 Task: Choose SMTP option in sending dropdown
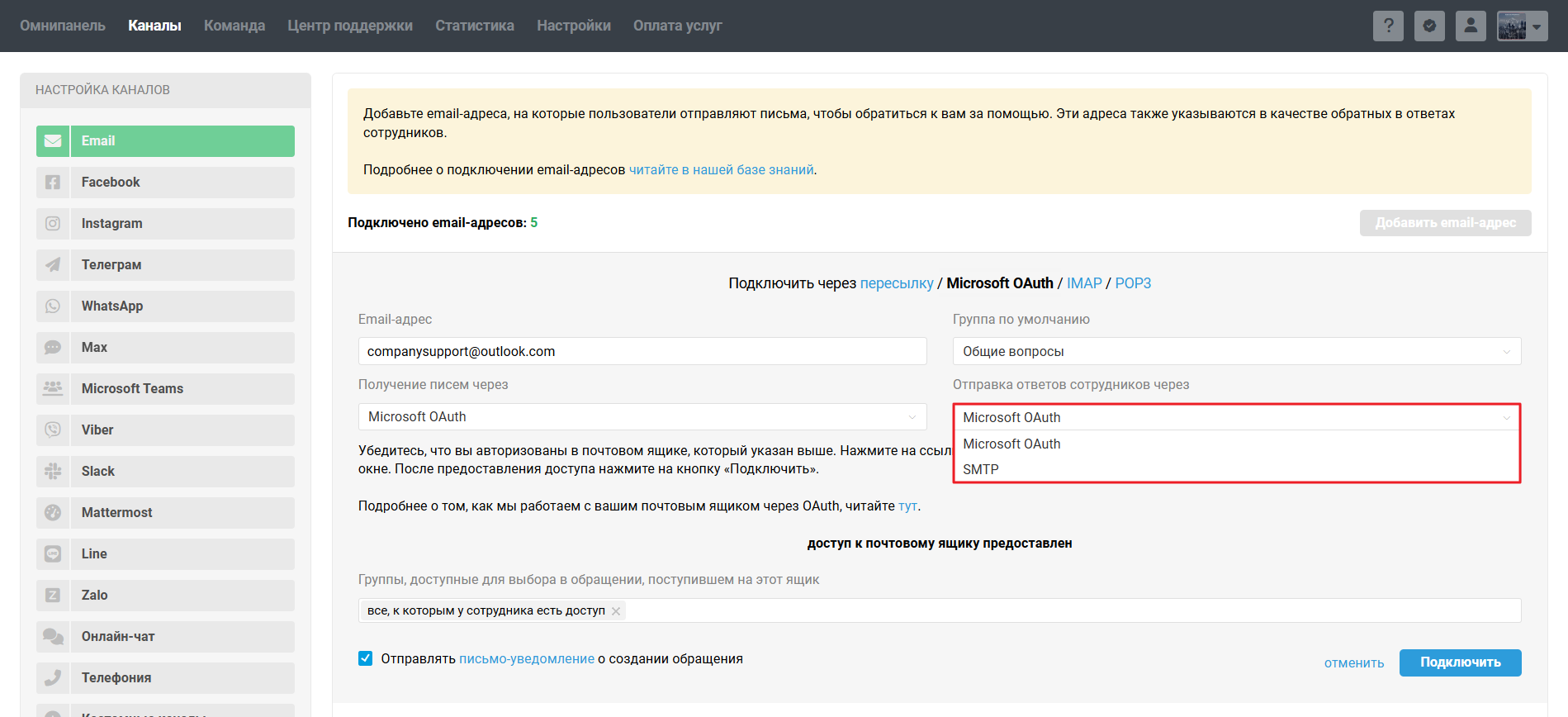tap(981, 469)
